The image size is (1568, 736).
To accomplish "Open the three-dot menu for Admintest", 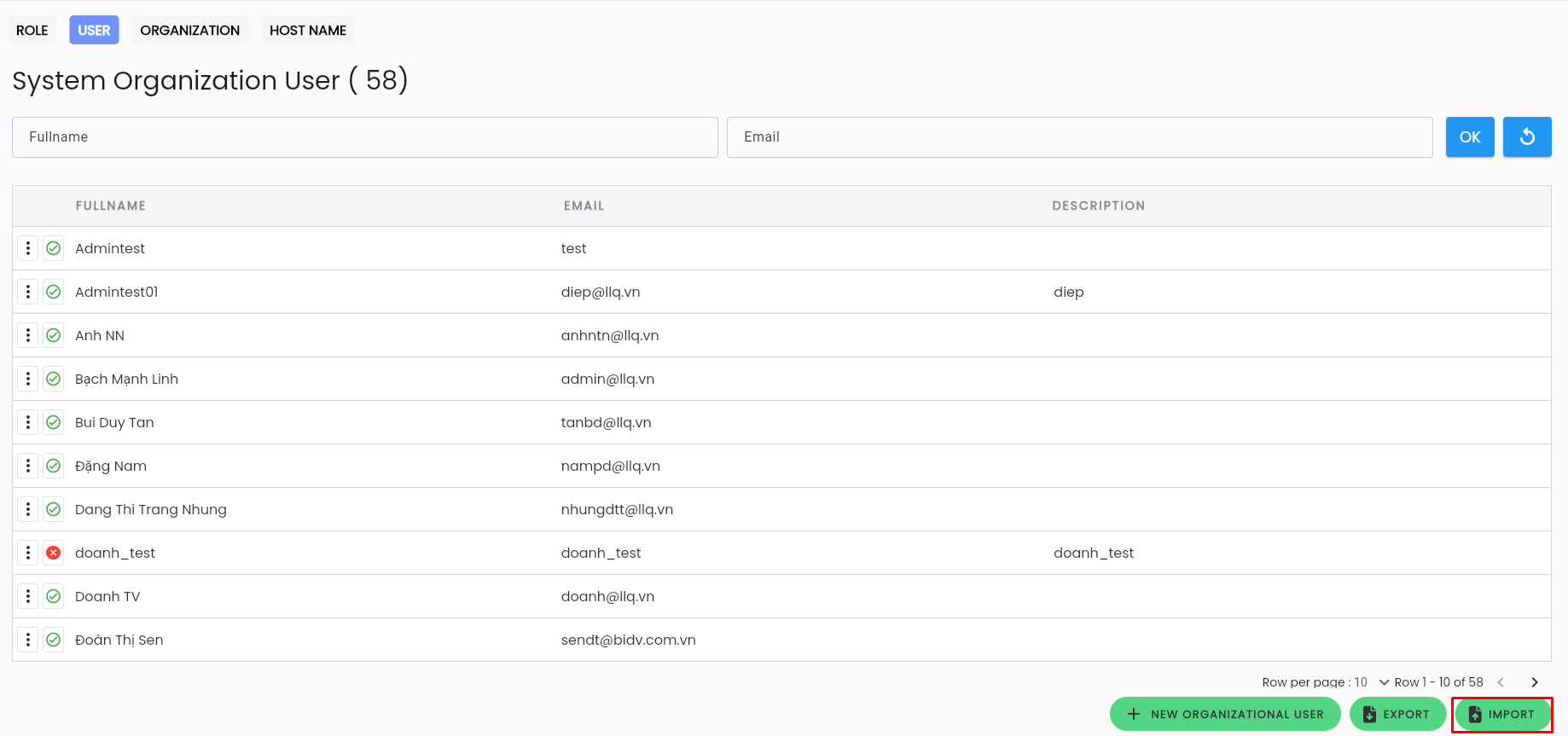I will coord(28,248).
